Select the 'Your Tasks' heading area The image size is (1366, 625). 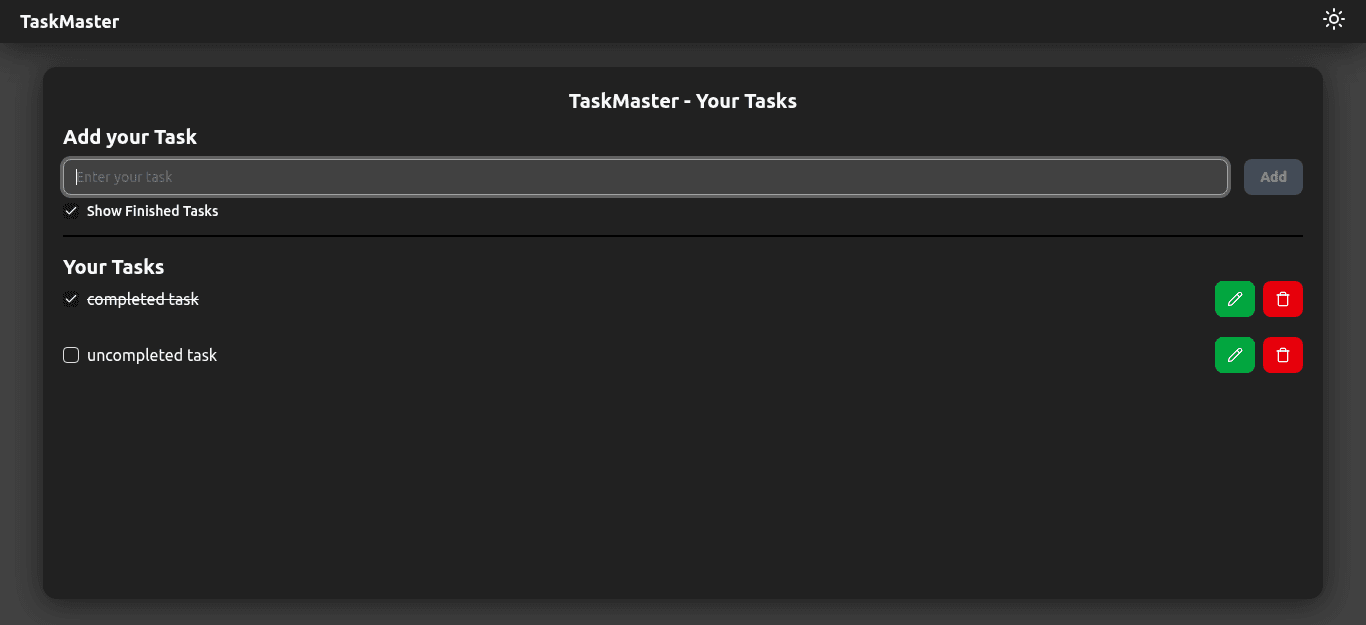coord(113,267)
